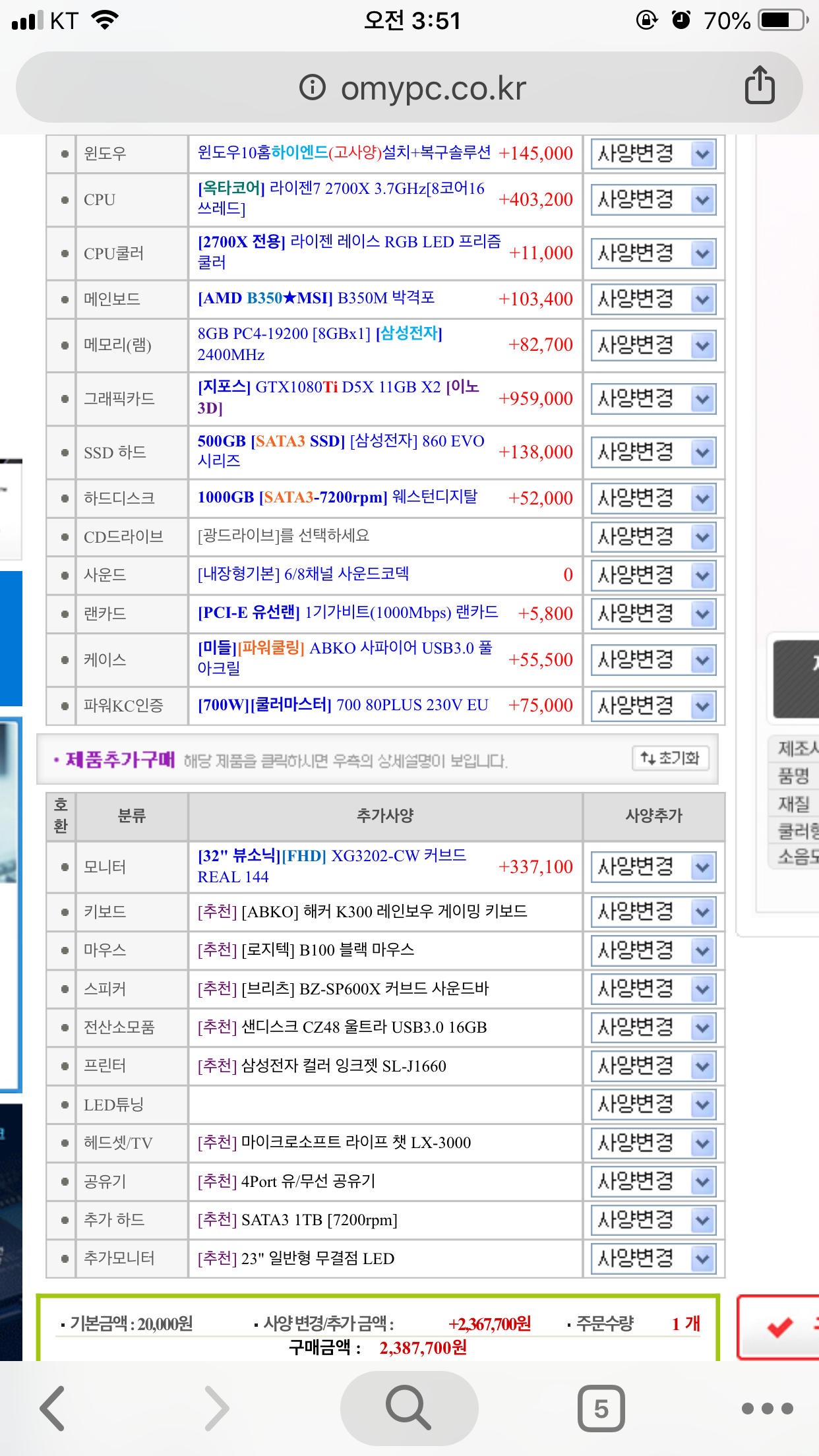Open the 라이젠7 2700X CPU link
The width and height of the screenshot is (819, 1456).
click(342, 198)
